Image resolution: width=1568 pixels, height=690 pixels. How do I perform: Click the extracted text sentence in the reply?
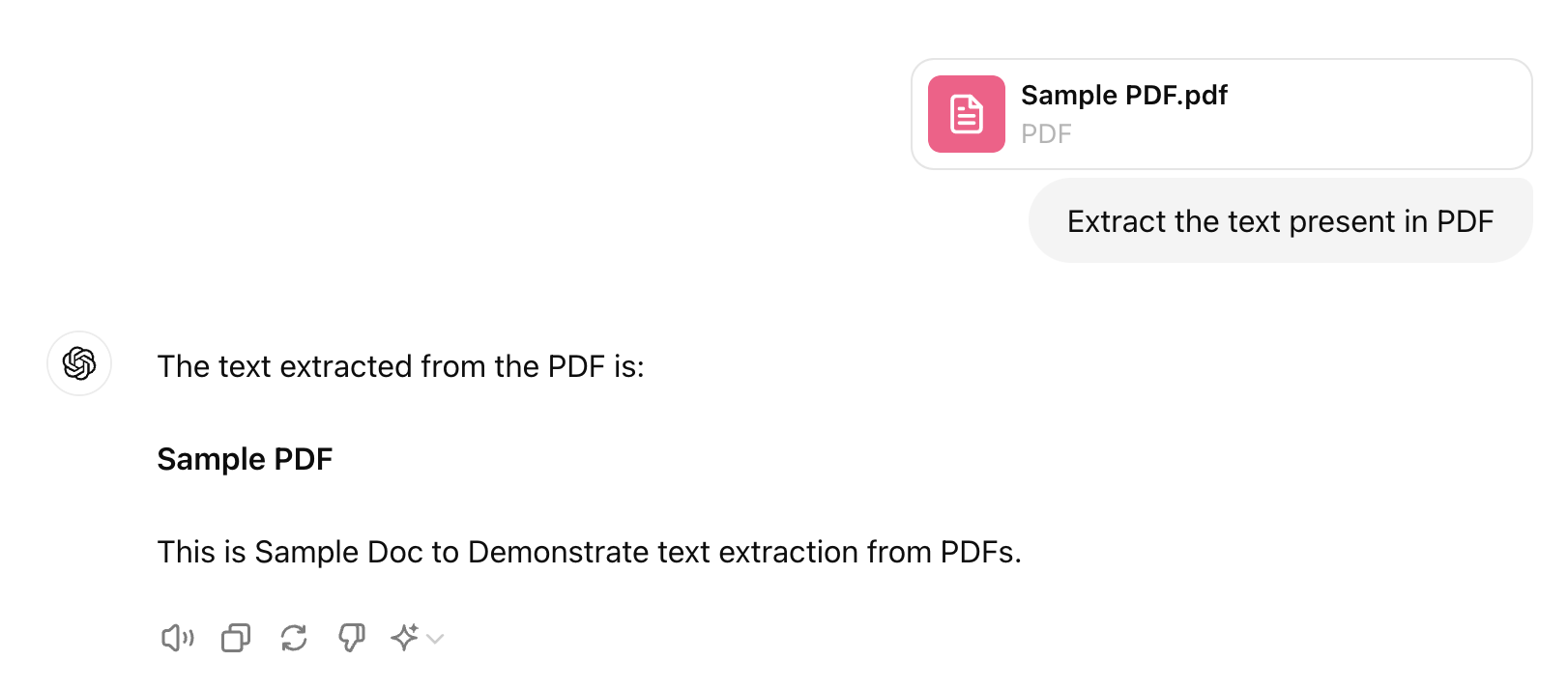pyautogui.click(x=591, y=552)
